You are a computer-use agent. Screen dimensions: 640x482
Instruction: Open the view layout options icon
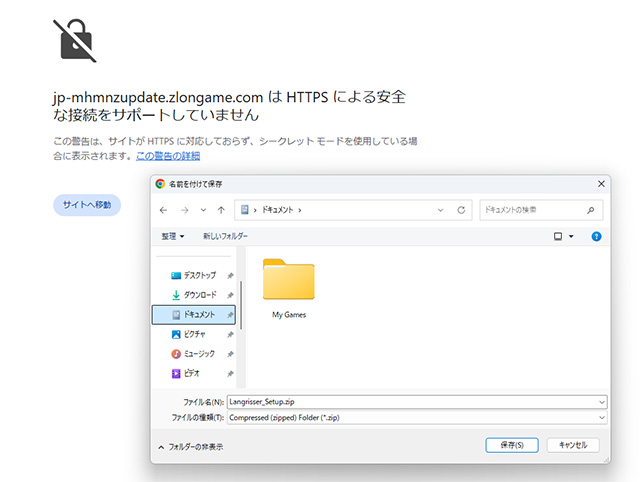[559, 236]
